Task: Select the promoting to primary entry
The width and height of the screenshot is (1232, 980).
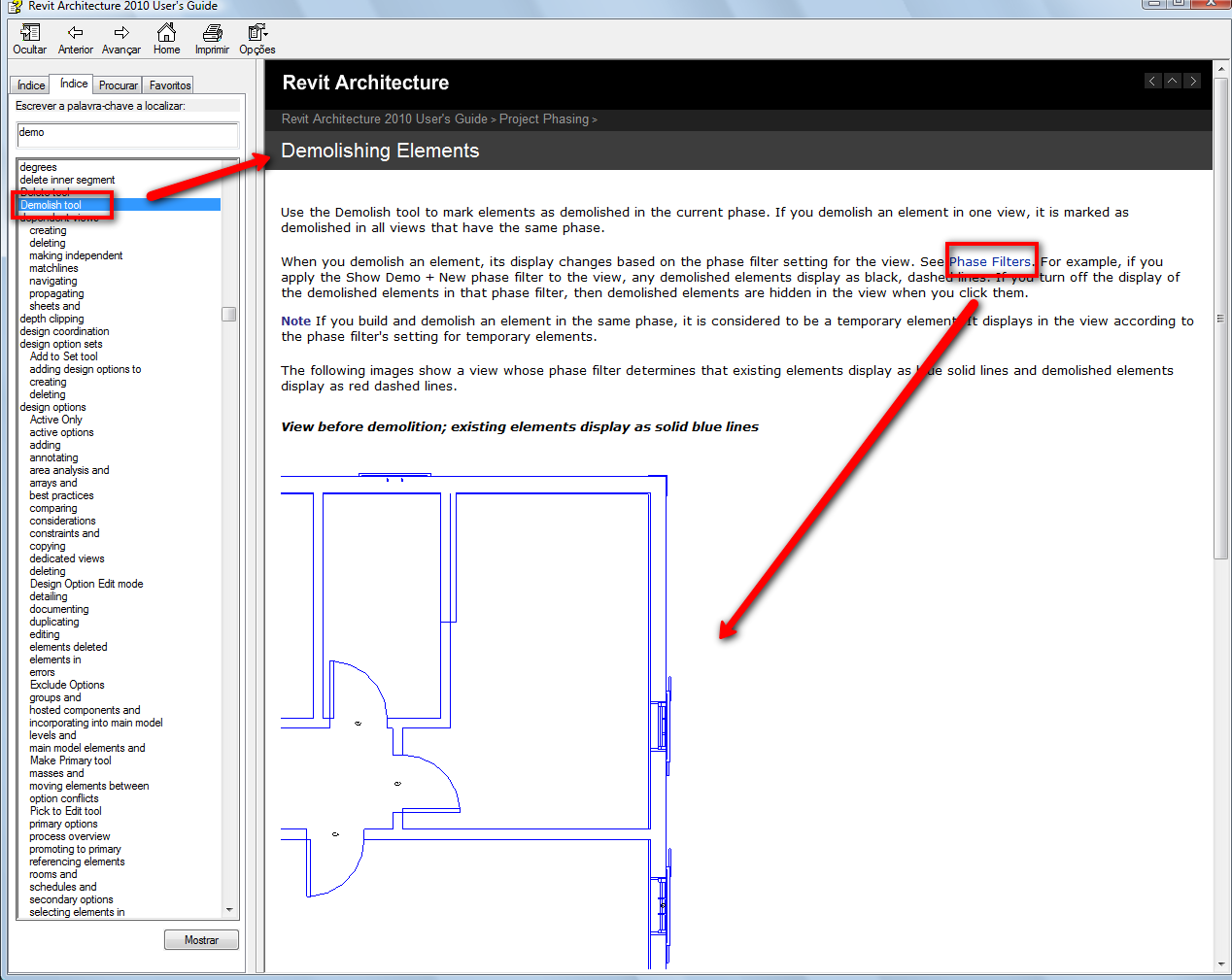Action: (x=75, y=849)
